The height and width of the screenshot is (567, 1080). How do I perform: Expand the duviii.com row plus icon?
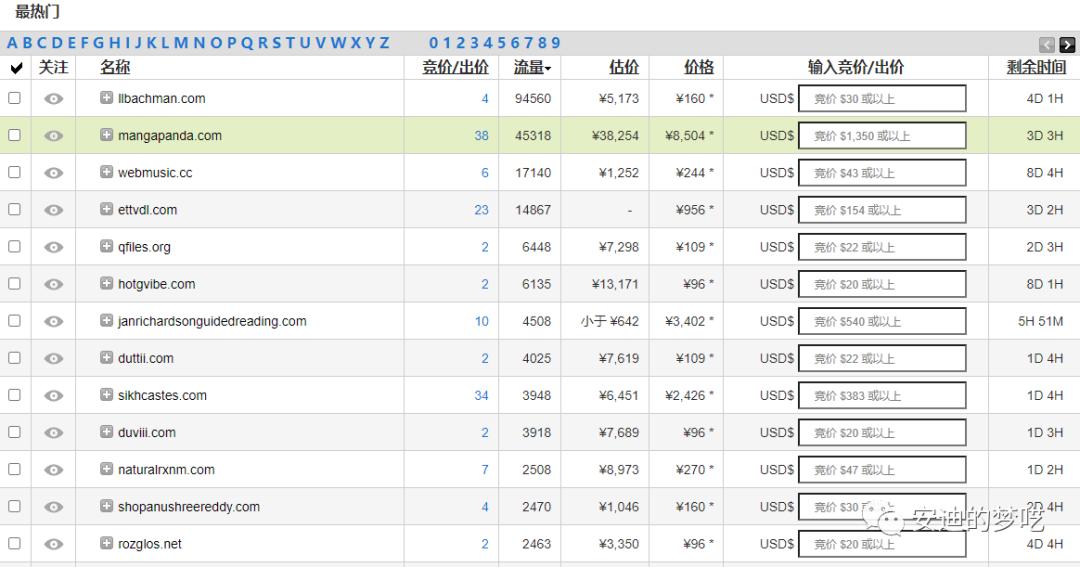click(x=107, y=432)
